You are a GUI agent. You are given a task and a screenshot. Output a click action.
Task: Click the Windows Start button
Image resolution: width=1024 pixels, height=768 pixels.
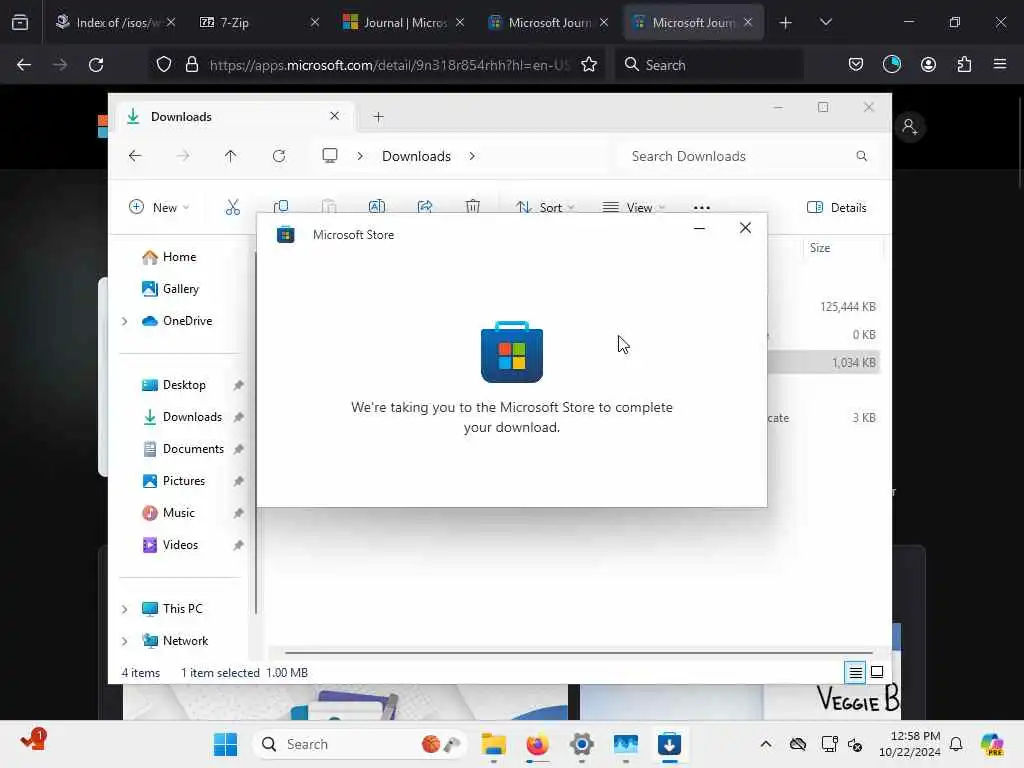(x=225, y=744)
